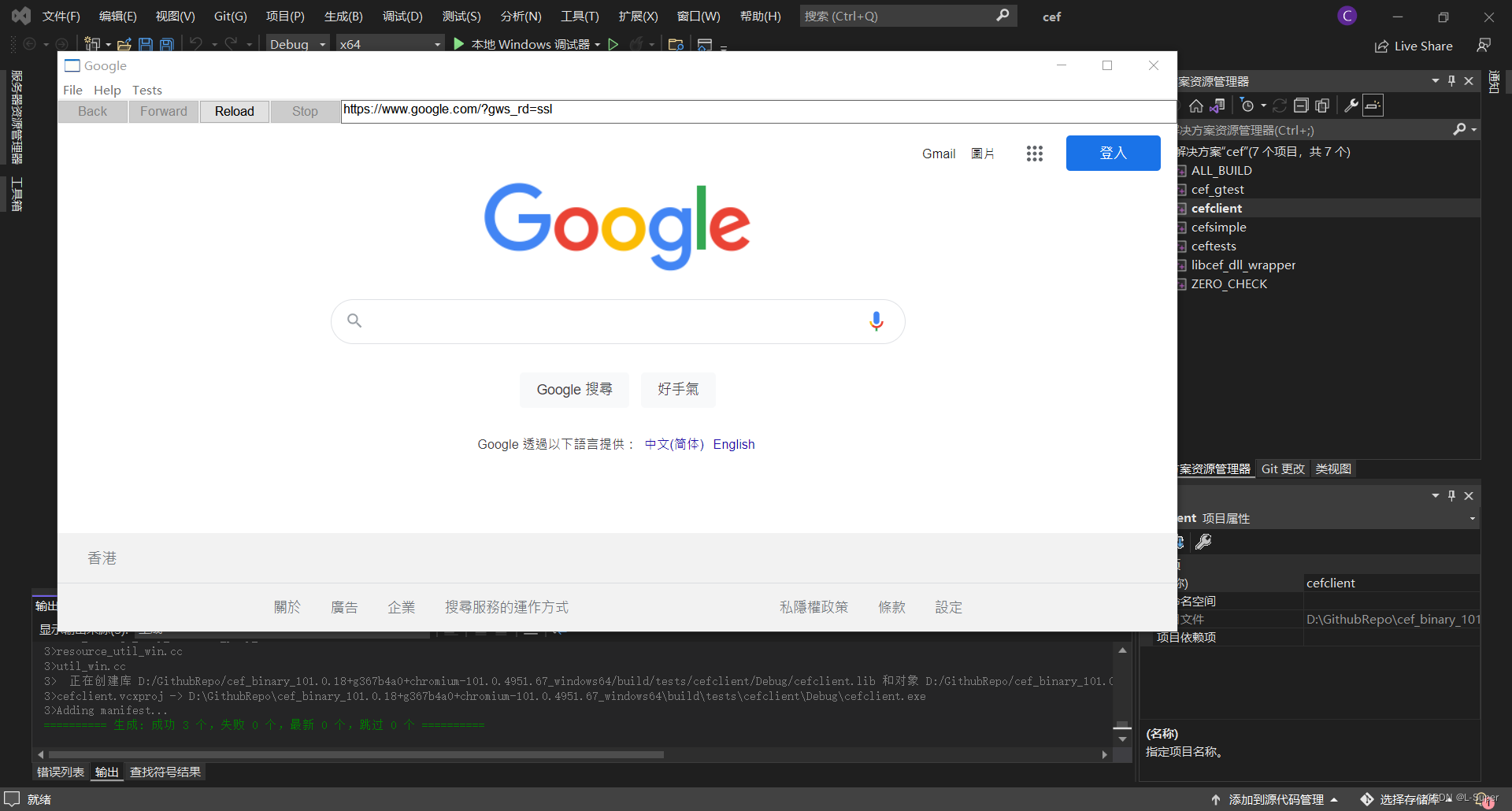The width and height of the screenshot is (1512, 811).
Task: Click the Reload button in cefclient
Action: click(235, 111)
